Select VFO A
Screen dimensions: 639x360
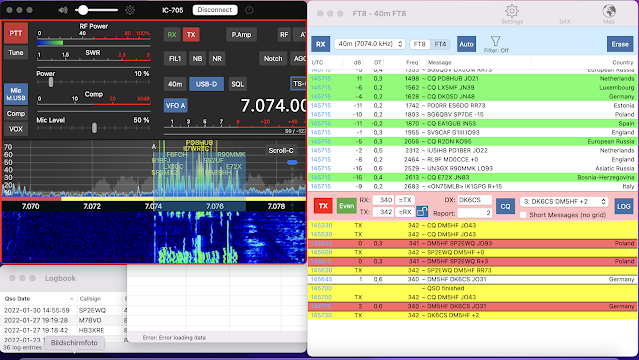click(x=175, y=106)
